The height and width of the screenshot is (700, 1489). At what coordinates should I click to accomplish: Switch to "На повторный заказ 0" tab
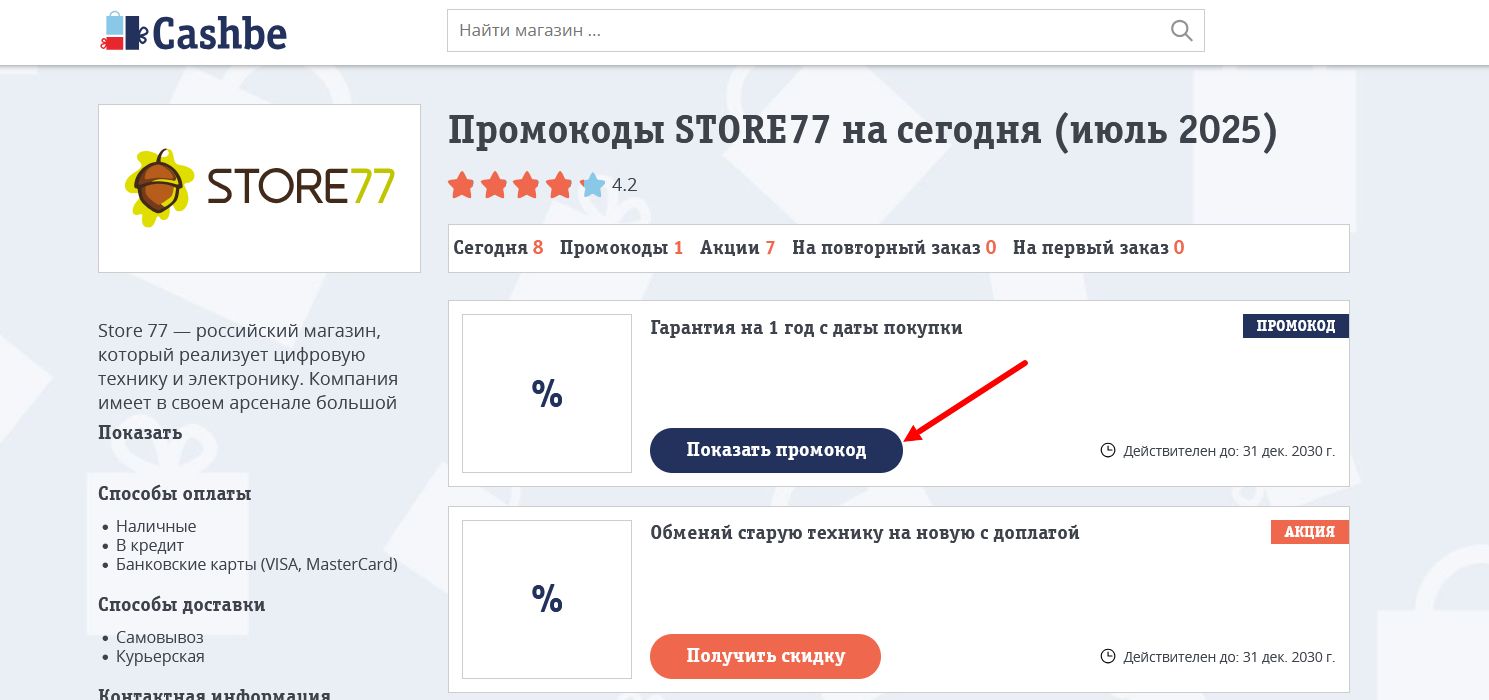pos(894,248)
